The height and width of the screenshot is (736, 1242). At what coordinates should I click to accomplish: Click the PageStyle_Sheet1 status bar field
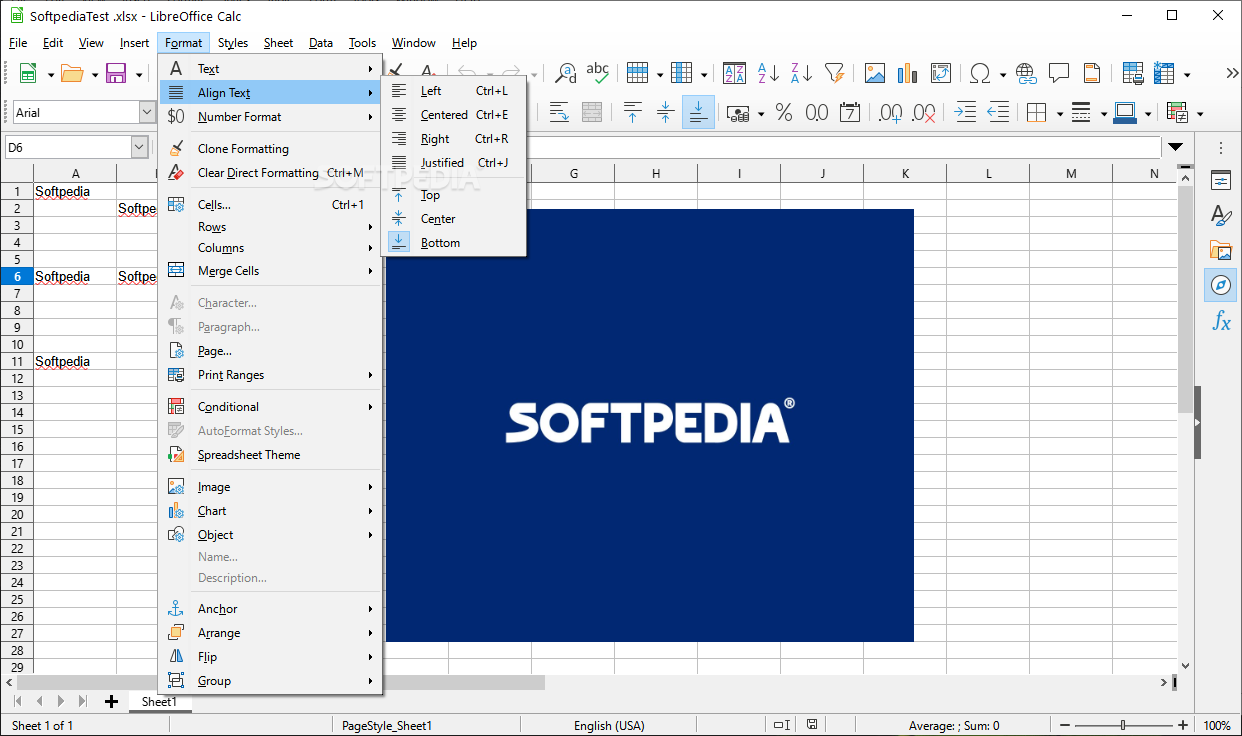(x=386, y=726)
